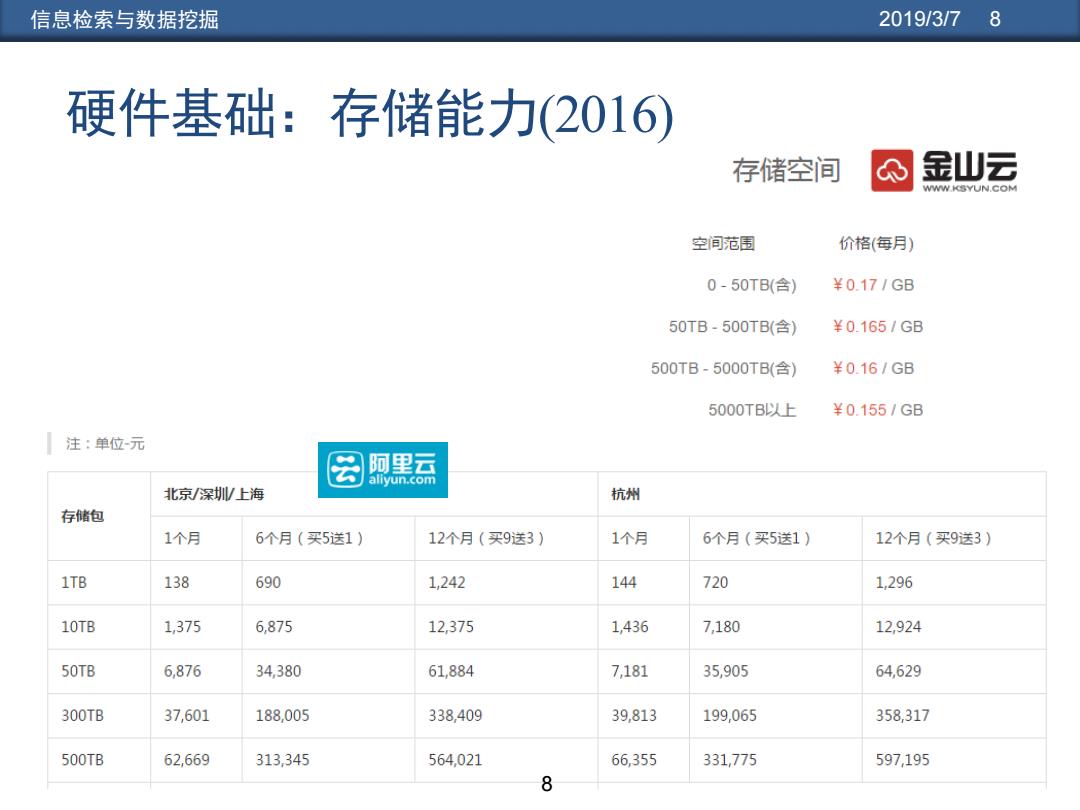Screen dimensions: 1080x810
Task: Click the cell value 338,409
Action: pos(455,716)
